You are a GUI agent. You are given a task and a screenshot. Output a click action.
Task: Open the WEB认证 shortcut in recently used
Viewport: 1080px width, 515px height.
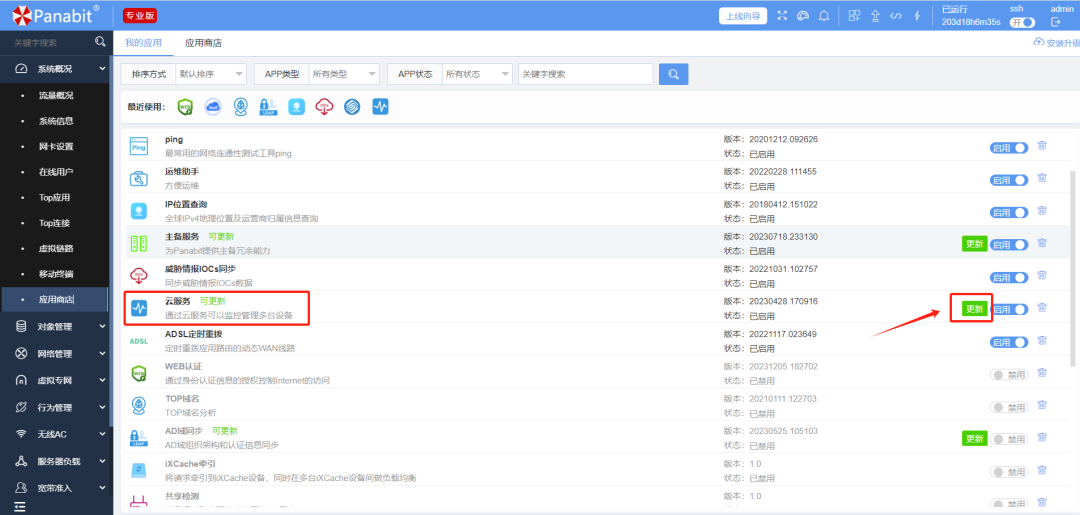pyautogui.click(x=185, y=107)
